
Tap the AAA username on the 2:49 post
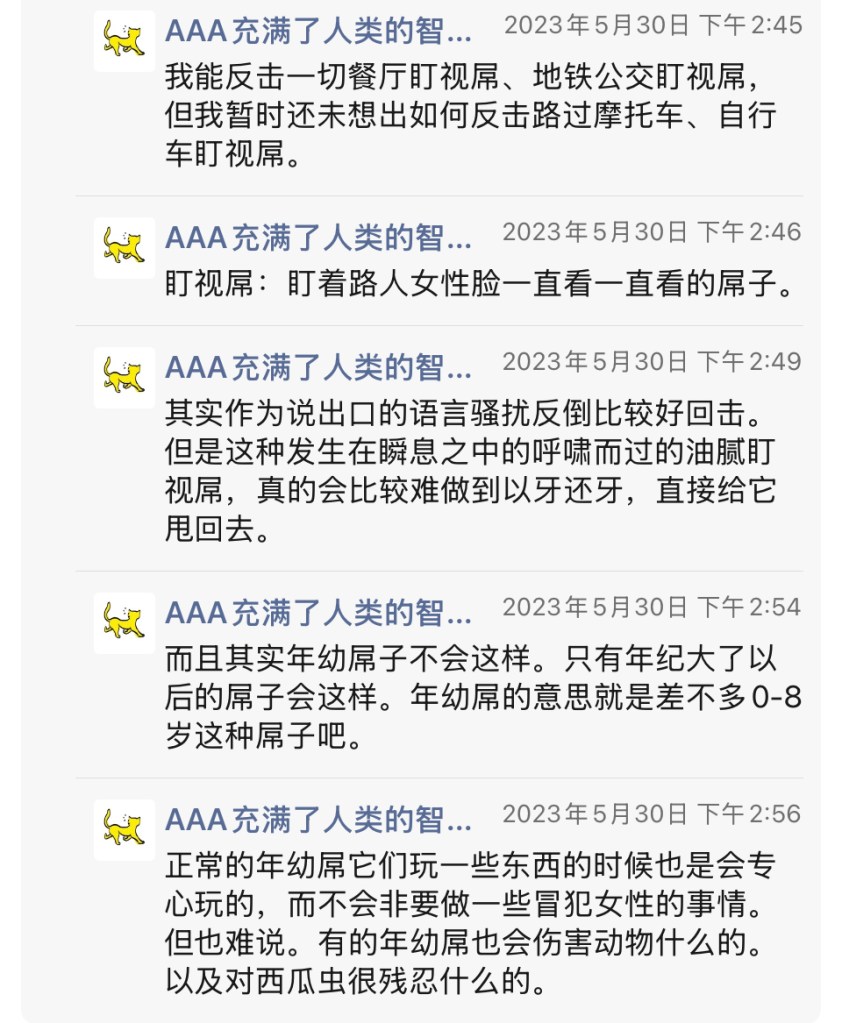click(x=318, y=368)
